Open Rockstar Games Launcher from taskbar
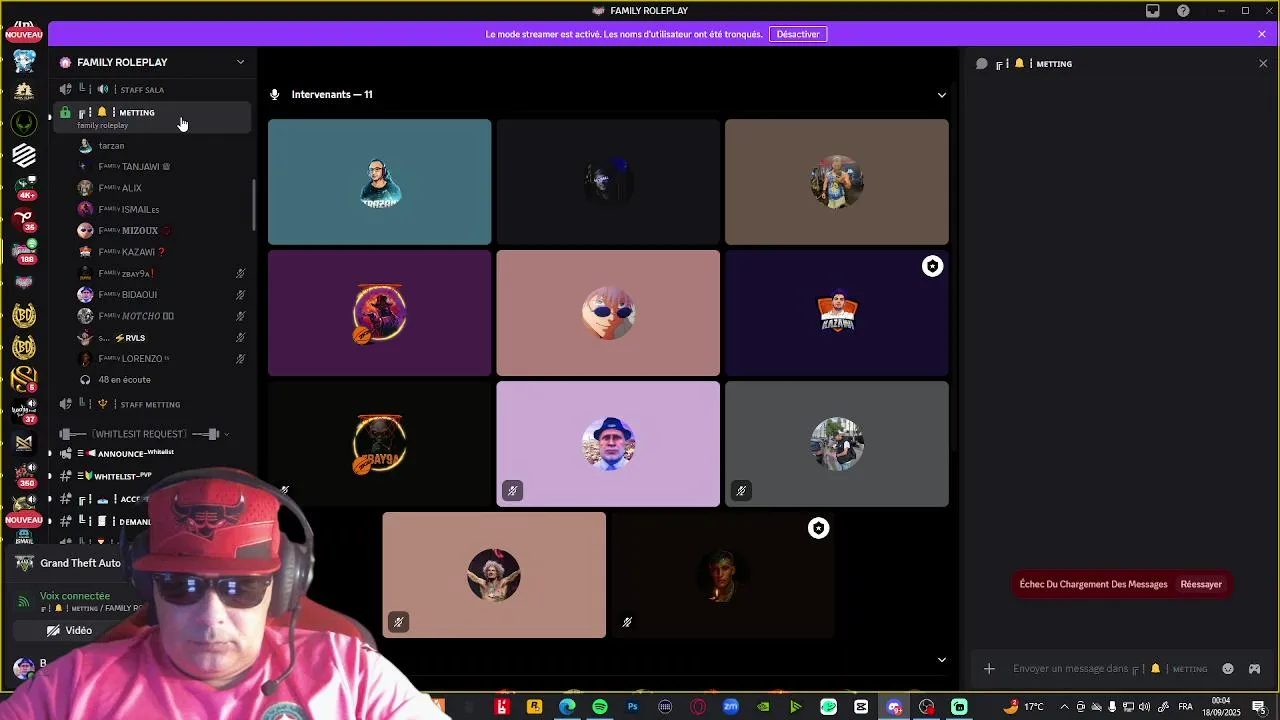The width and height of the screenshot is (1280, 720). click(x=534, y=707)
